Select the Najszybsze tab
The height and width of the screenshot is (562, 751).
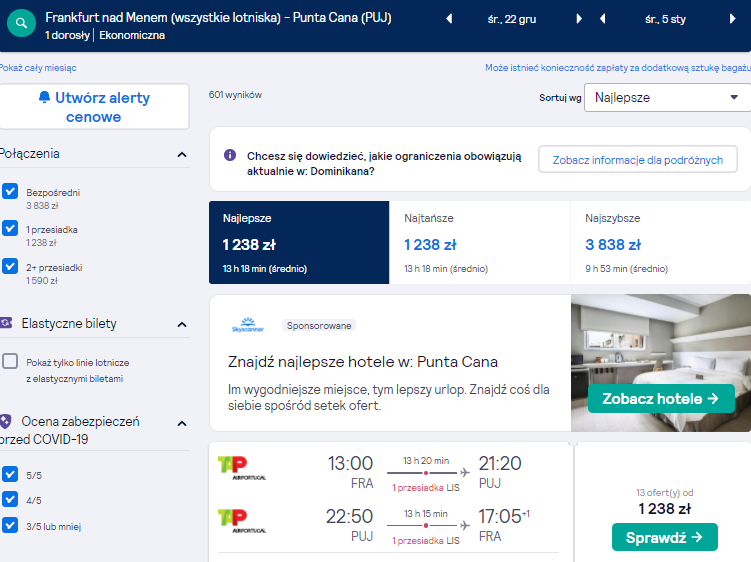pyautogui.click(x=660, y=242)
